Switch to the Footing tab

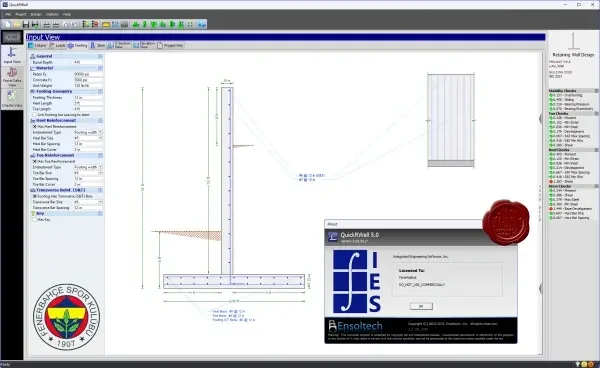click(78, 46)
